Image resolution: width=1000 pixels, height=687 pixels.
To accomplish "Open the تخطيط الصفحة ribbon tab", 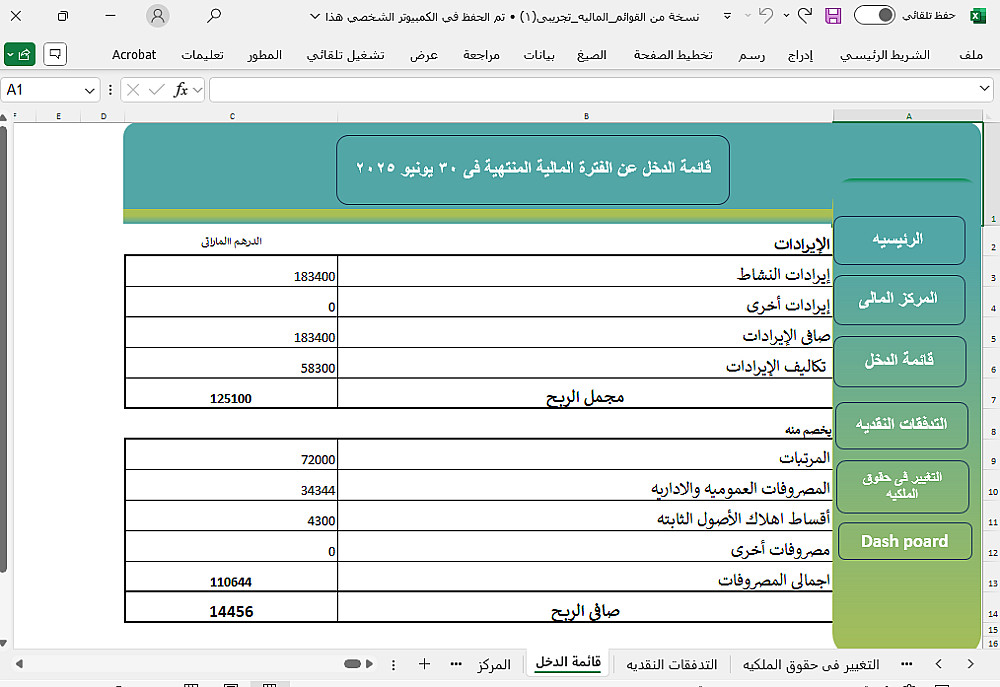I will click(673, 55).
